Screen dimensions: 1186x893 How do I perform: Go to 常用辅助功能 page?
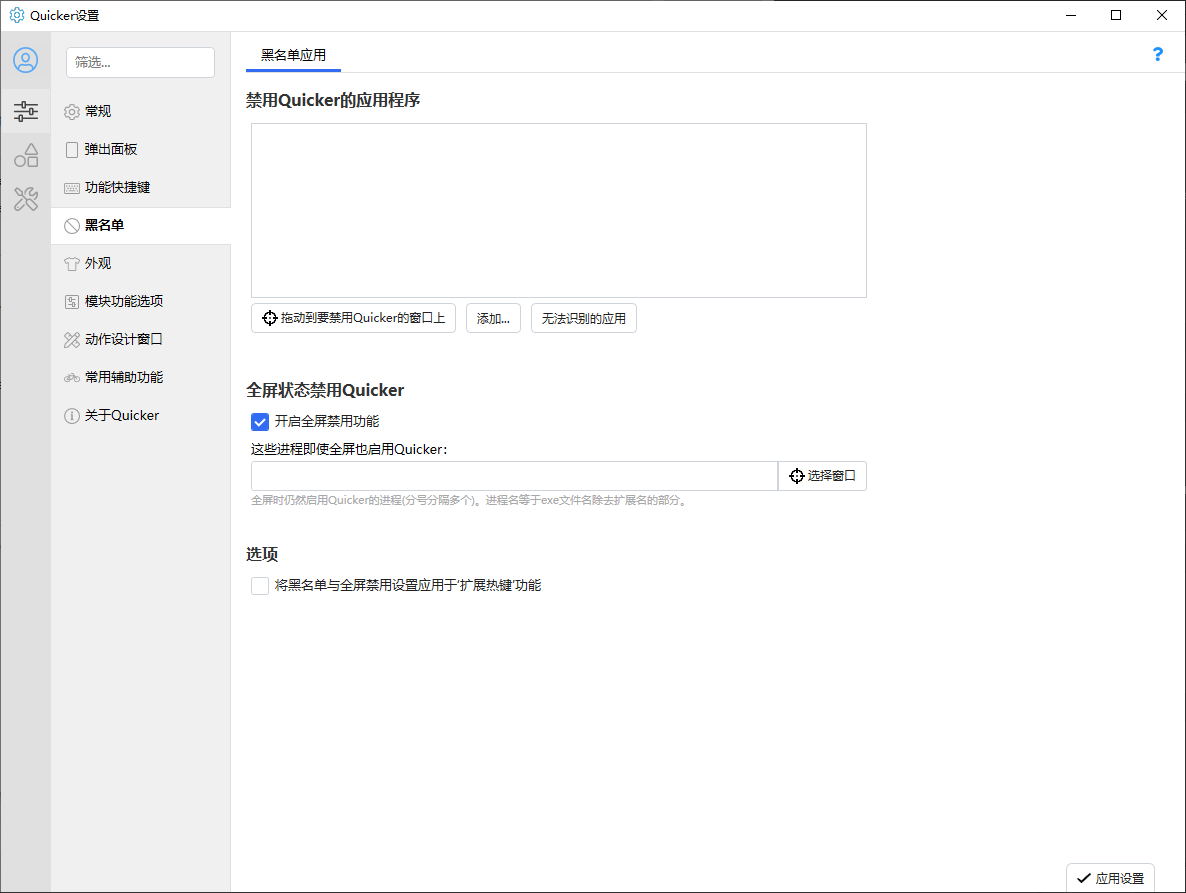pyautogui.click(x=141, y=377)
